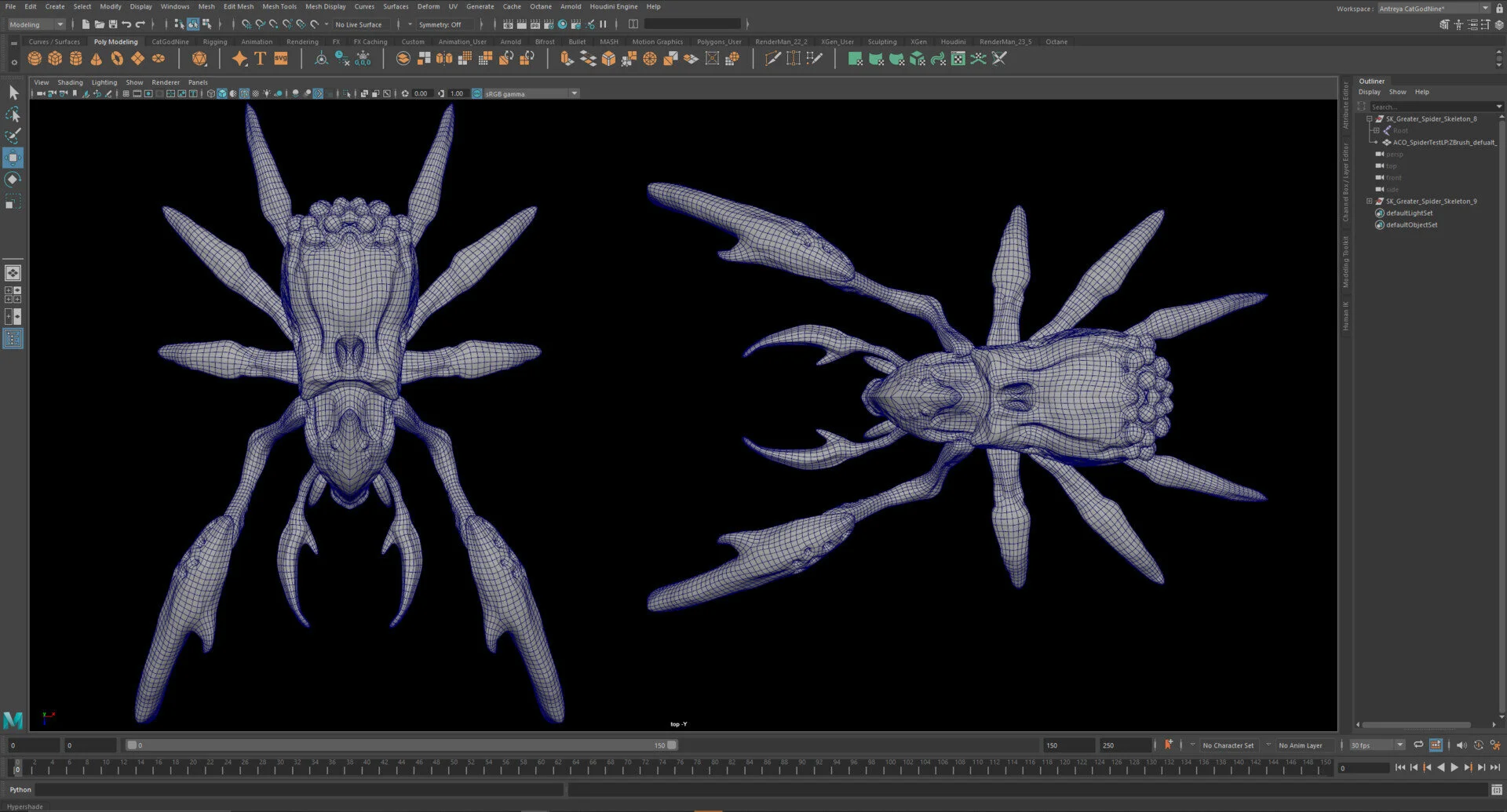Open the Workspace dropdown

tap(1433, 9)
